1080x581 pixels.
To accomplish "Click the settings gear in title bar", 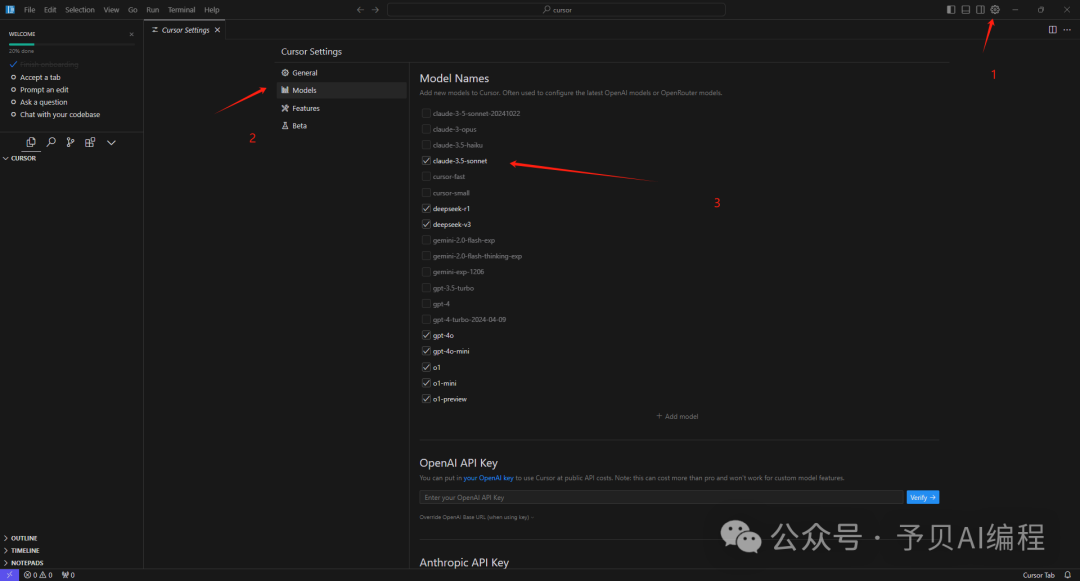I will 995,10.
